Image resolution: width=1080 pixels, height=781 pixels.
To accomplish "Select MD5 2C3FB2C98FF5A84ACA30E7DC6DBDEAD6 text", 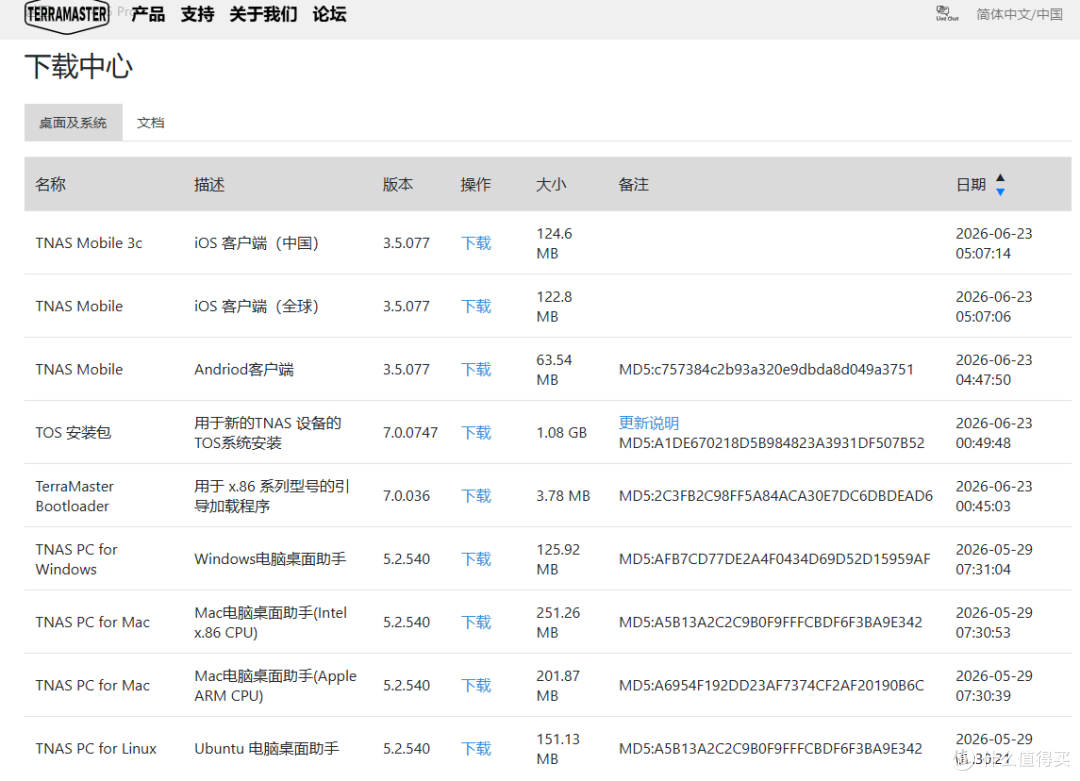I will [x=776, y=496].
